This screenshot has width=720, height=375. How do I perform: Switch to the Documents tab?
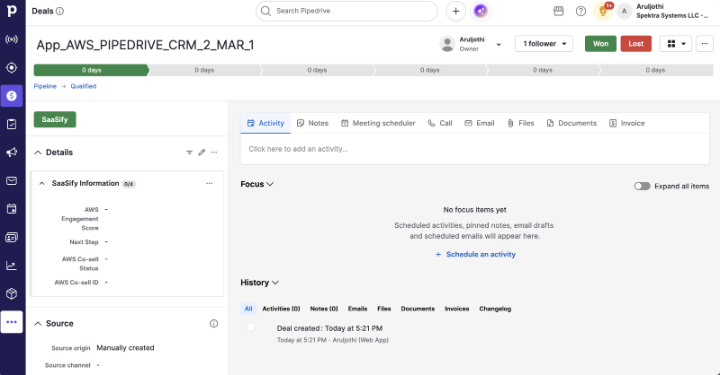(572, 123)
